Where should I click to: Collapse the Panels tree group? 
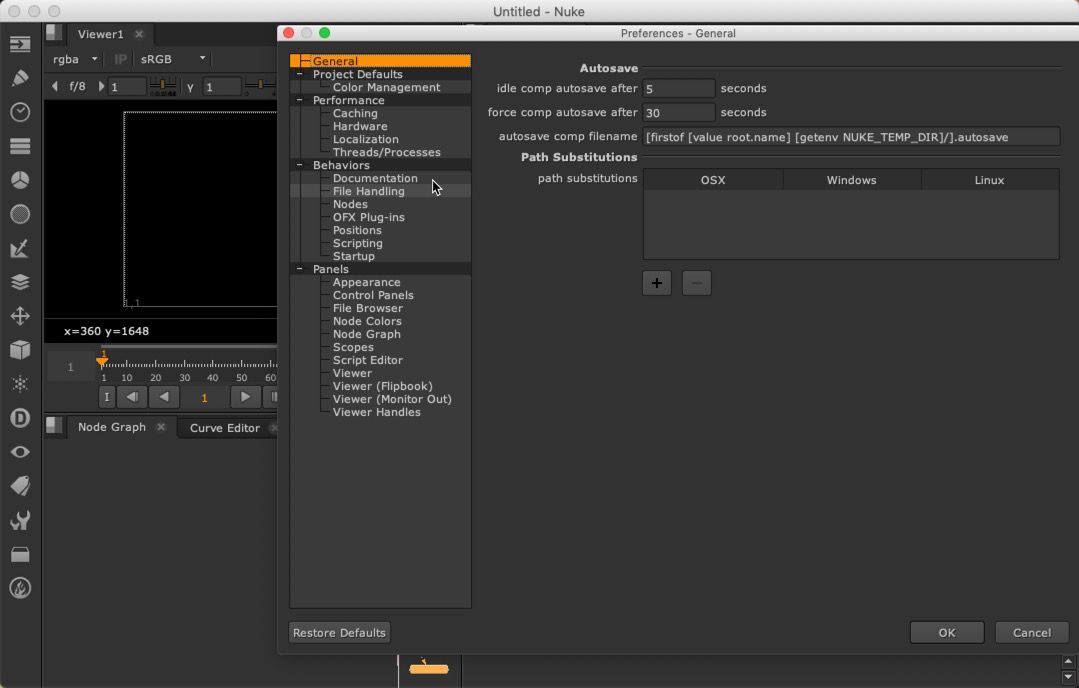pos(299,269)
